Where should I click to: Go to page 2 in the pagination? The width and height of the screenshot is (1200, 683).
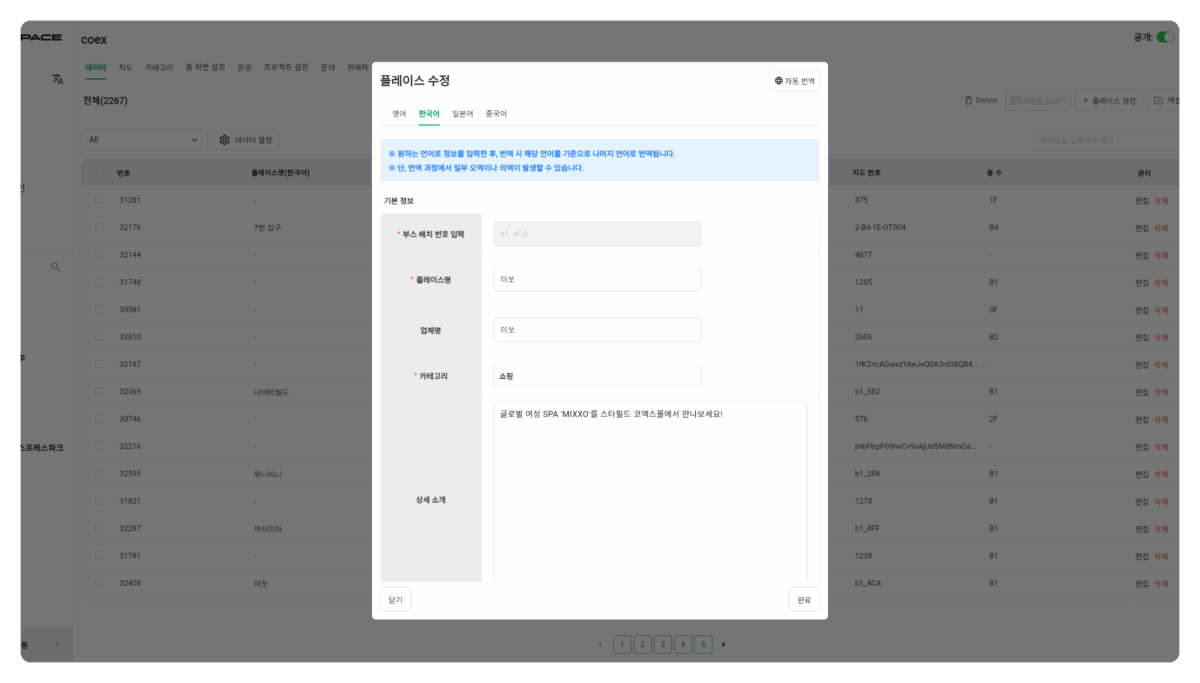pos(642,644)
